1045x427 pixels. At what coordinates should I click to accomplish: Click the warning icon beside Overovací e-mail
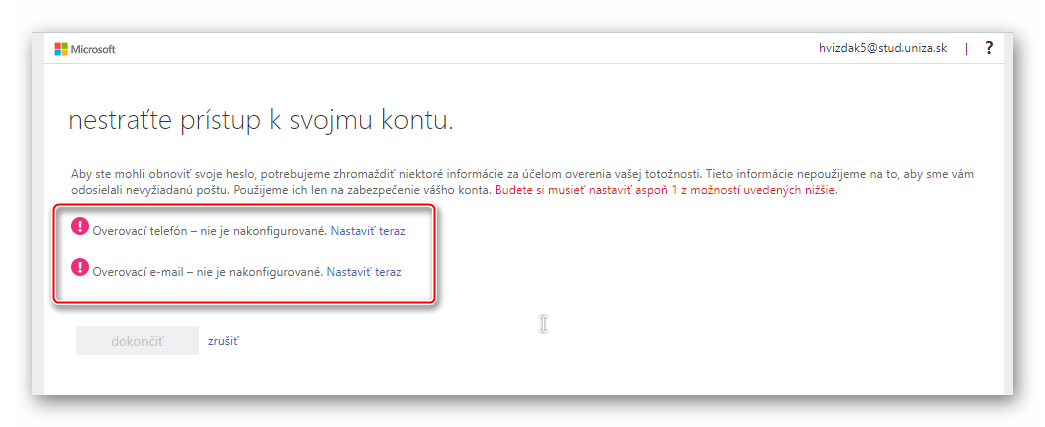tap(80, 268)
